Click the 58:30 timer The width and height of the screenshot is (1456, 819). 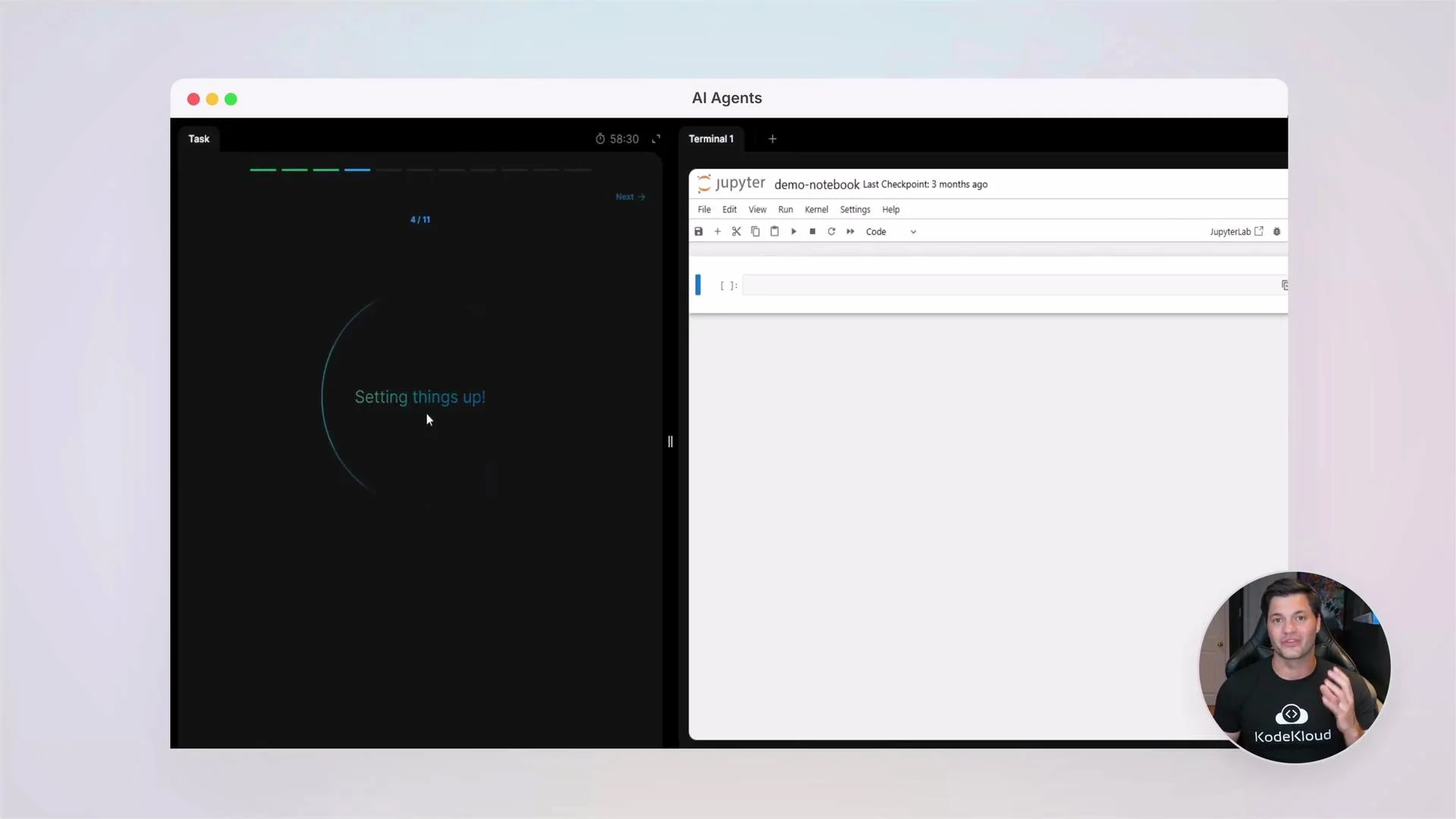[617, 139]
